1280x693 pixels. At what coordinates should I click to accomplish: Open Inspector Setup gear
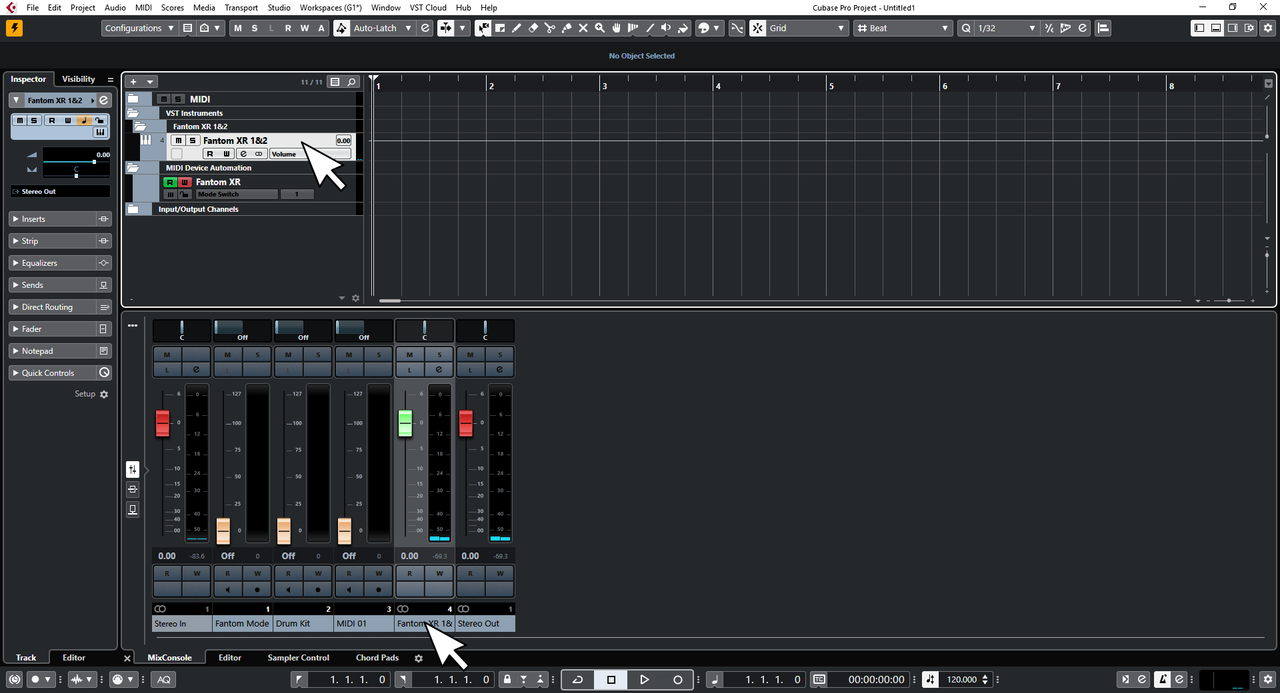103,394
